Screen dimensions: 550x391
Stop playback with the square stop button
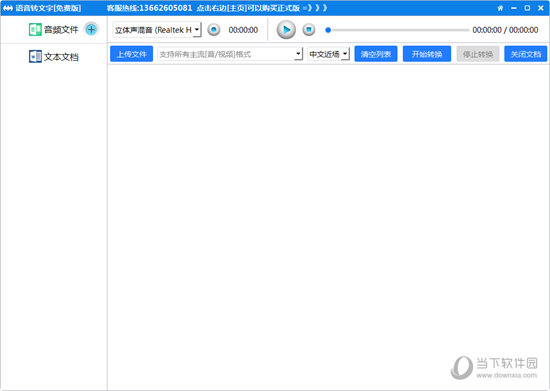click(309, 30)
